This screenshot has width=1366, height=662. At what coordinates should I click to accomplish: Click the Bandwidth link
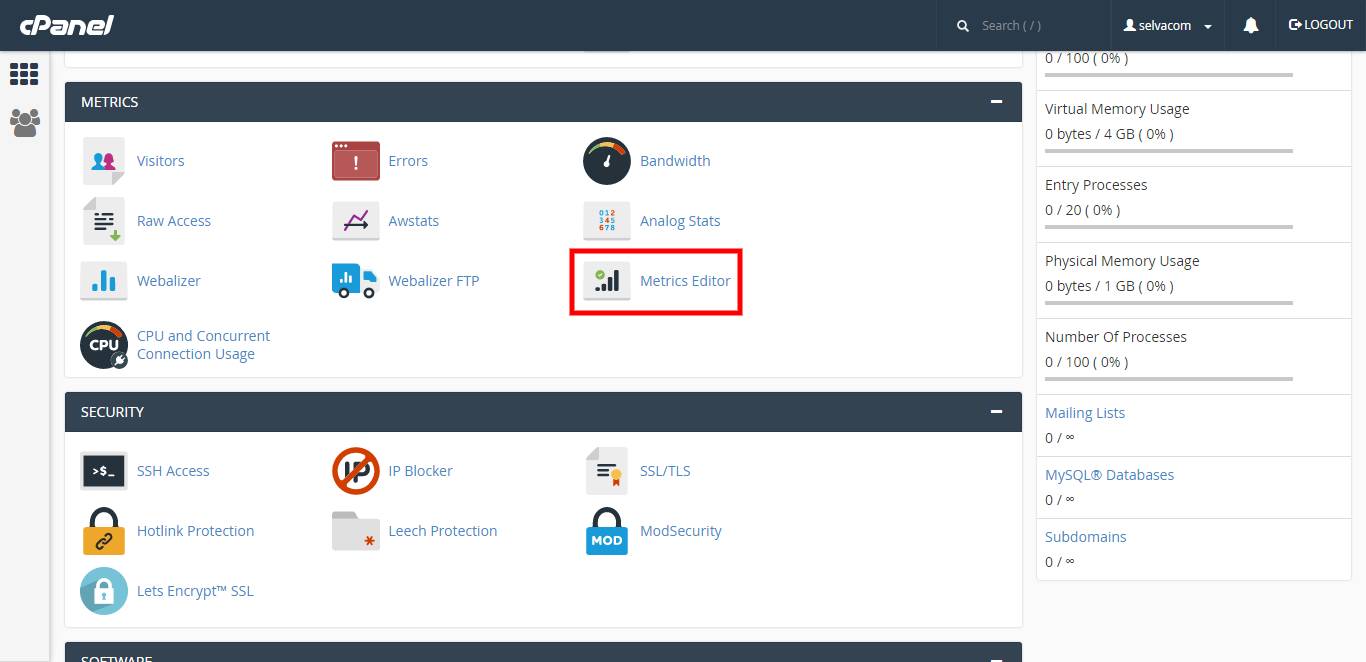(x=675, y=161)
